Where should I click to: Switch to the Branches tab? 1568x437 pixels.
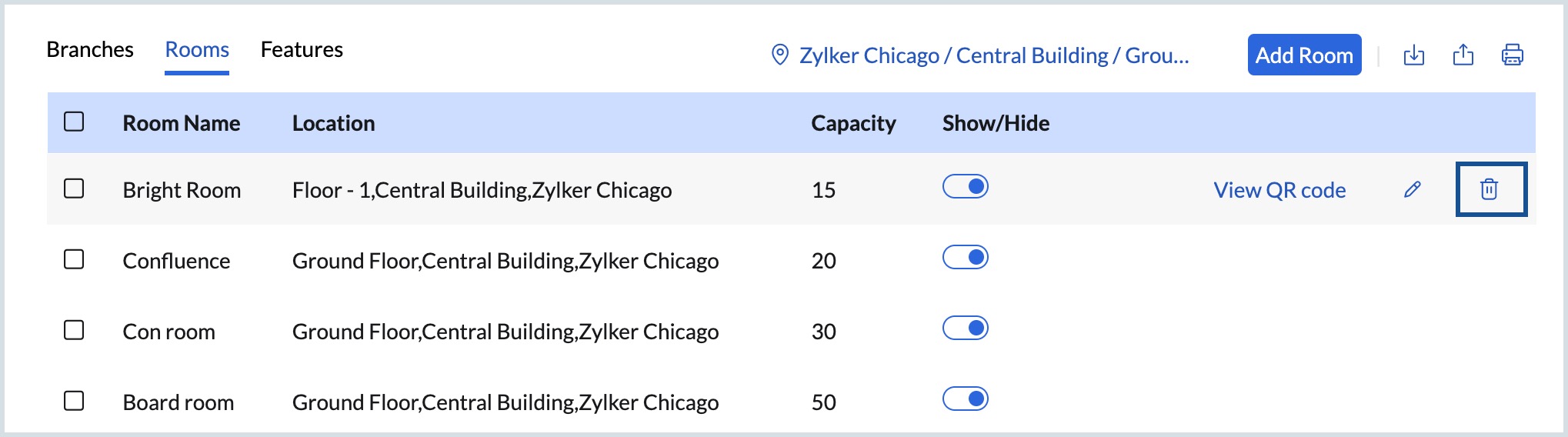pos(90,50)
